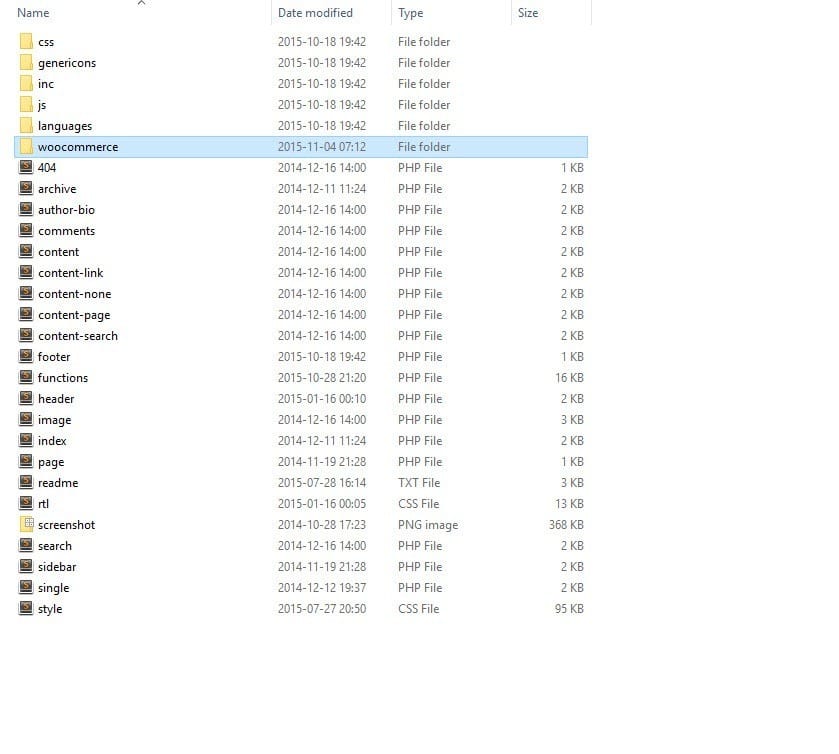The width and height of the screenshot is (839, 754).
Task: Click the 13 KB size of rtl
Action: pyautogui.click(x=569, y=504)
